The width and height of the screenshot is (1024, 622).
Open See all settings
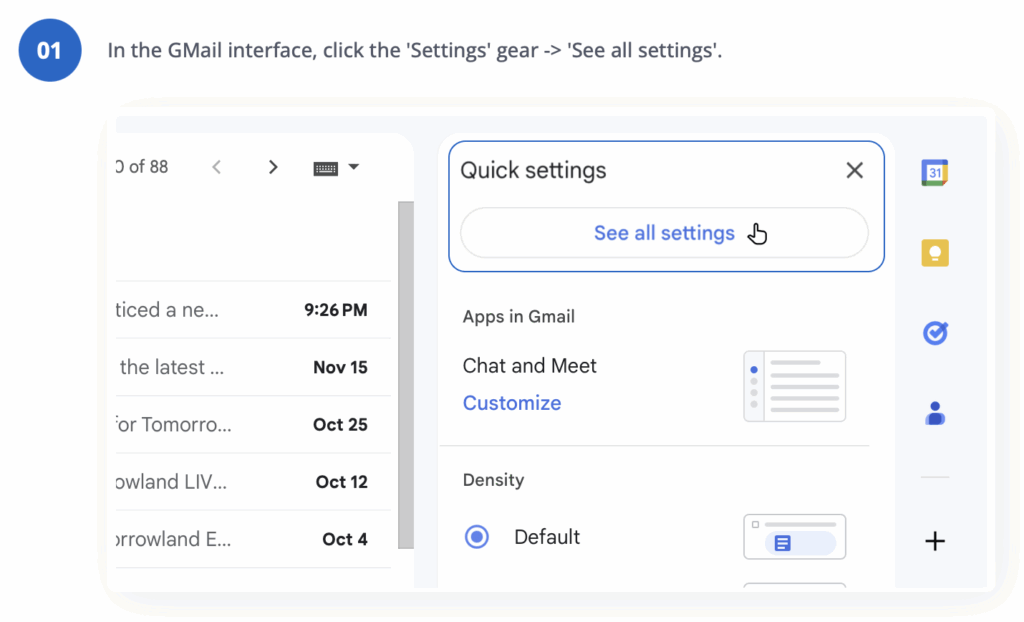pos(664,232)
